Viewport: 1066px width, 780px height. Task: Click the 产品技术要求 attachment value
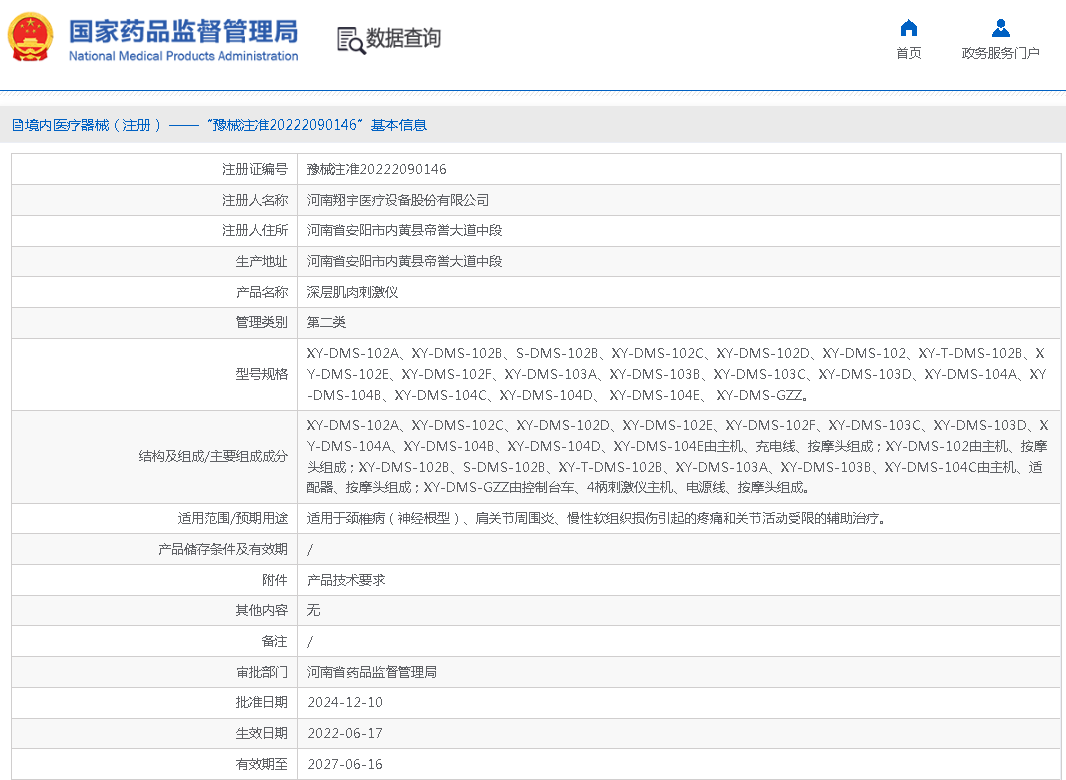tap(345, 580)
